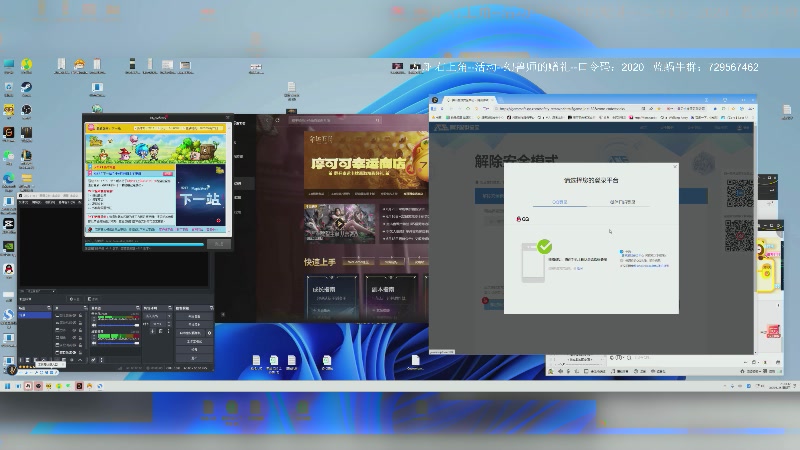This screenshot has width=800, height=450.
Task: Click the move source up arrow in OBS sources toolbar
Action: coord(80,360)
